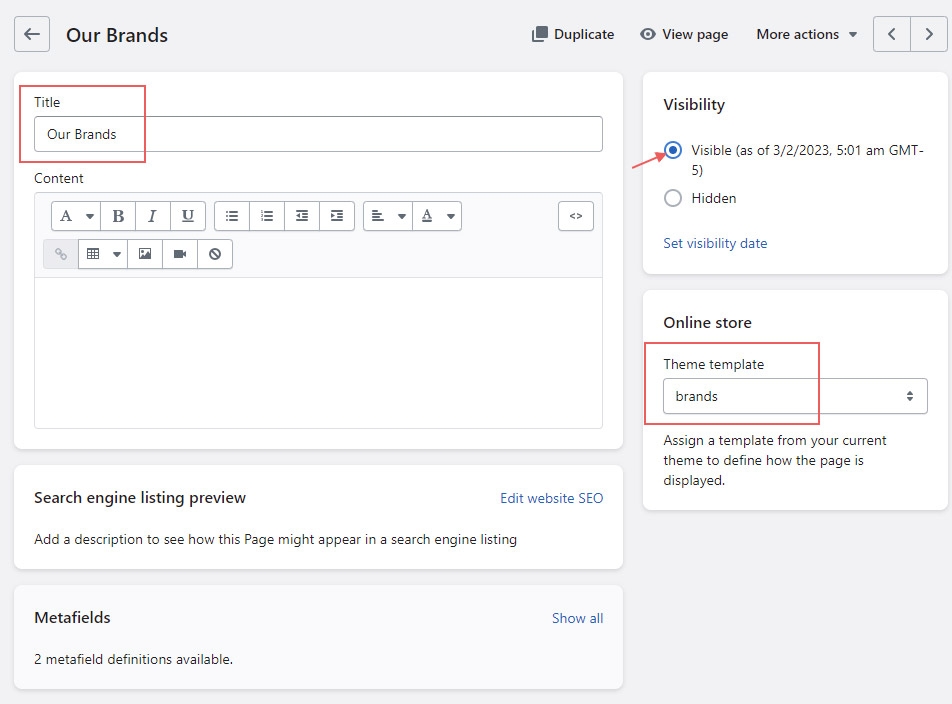Image resolution: width=952 pixels, height=704 pixels.
Task: Expand the More actions menu
Action: click(x=806, y=34)
